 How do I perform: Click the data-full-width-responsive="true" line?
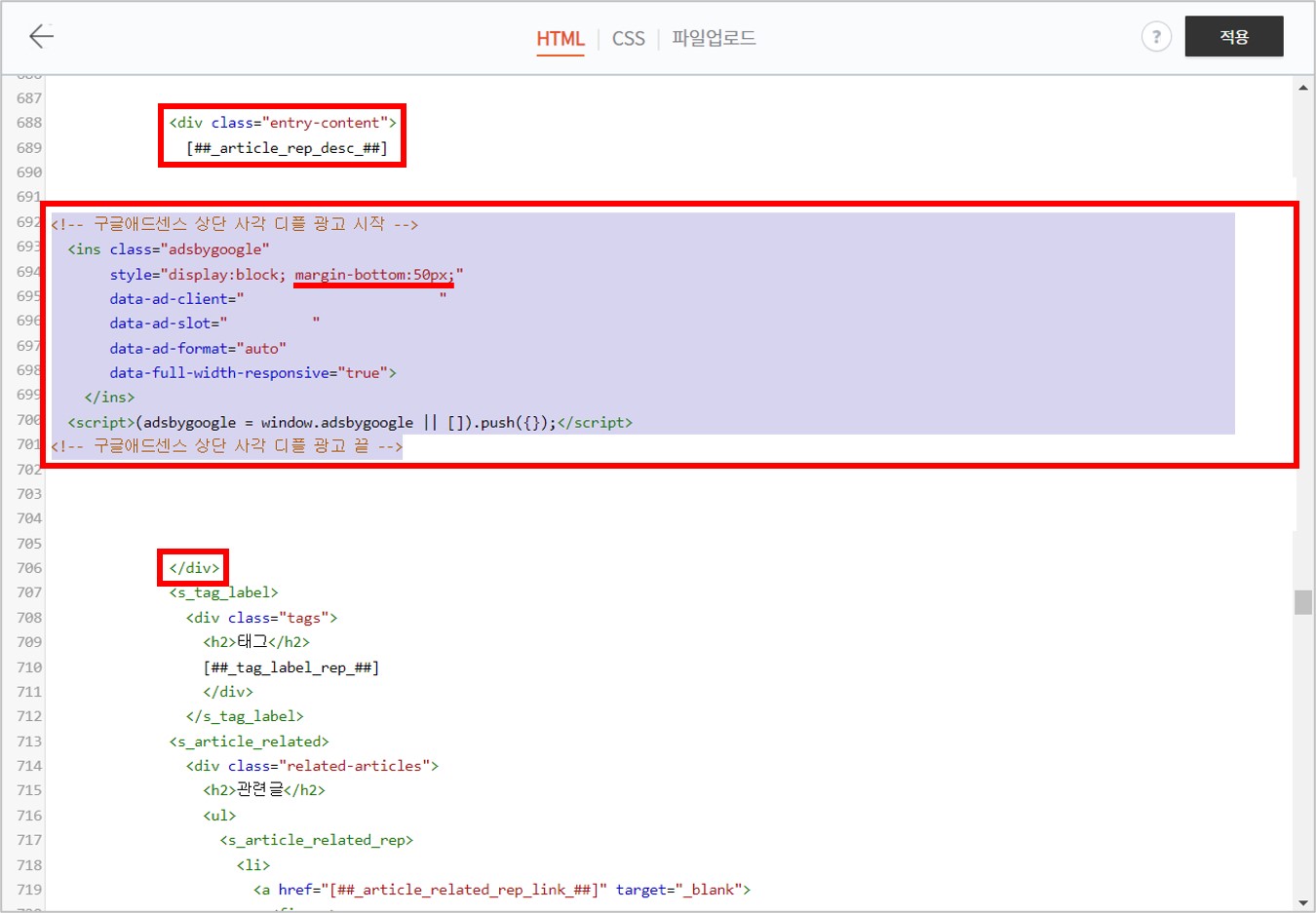pos(253,373)
